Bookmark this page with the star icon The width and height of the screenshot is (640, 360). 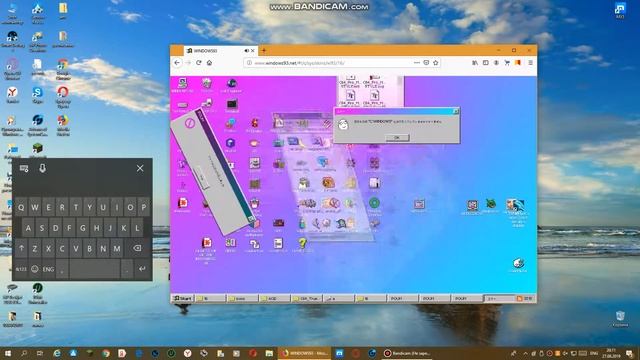[x=436, y=63]
